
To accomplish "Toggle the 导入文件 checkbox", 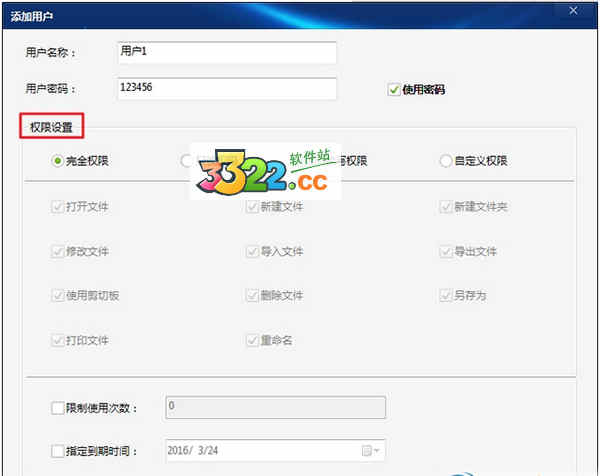I will 252,251.
